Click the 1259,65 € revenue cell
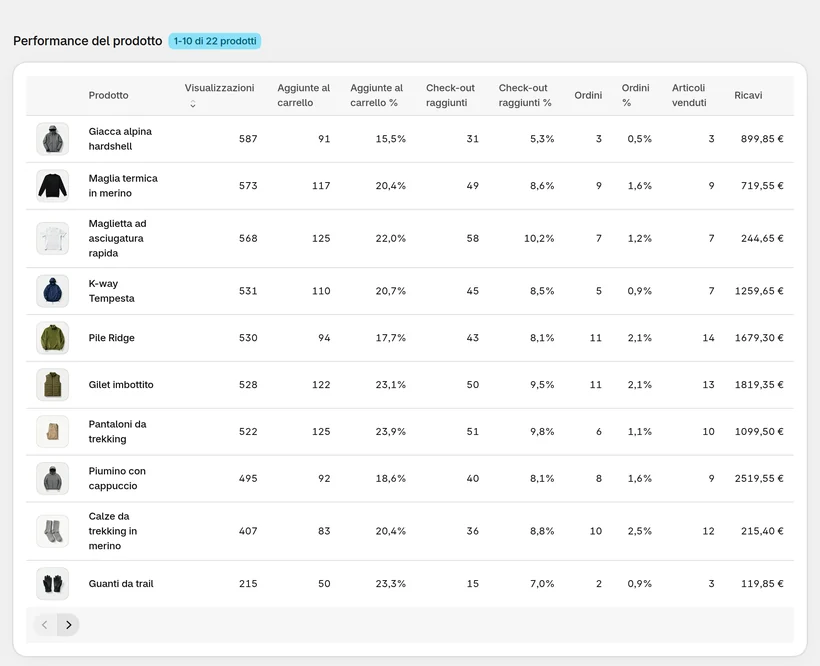The height and width of the screenshot is (666, 820). pos(759,291)
